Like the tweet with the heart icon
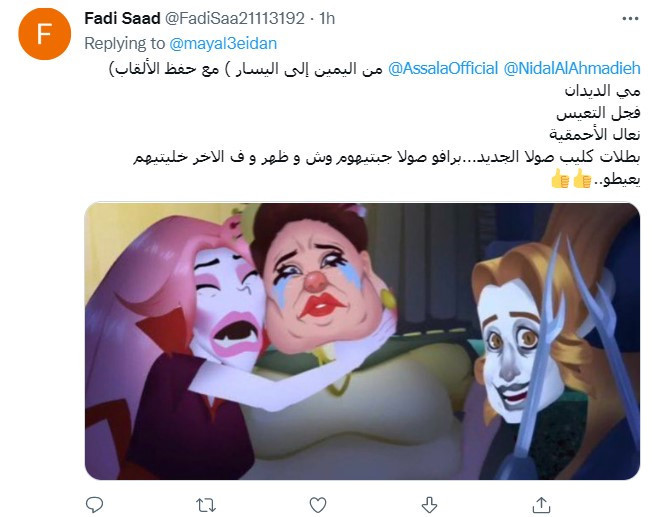 (x=318, y=505)
